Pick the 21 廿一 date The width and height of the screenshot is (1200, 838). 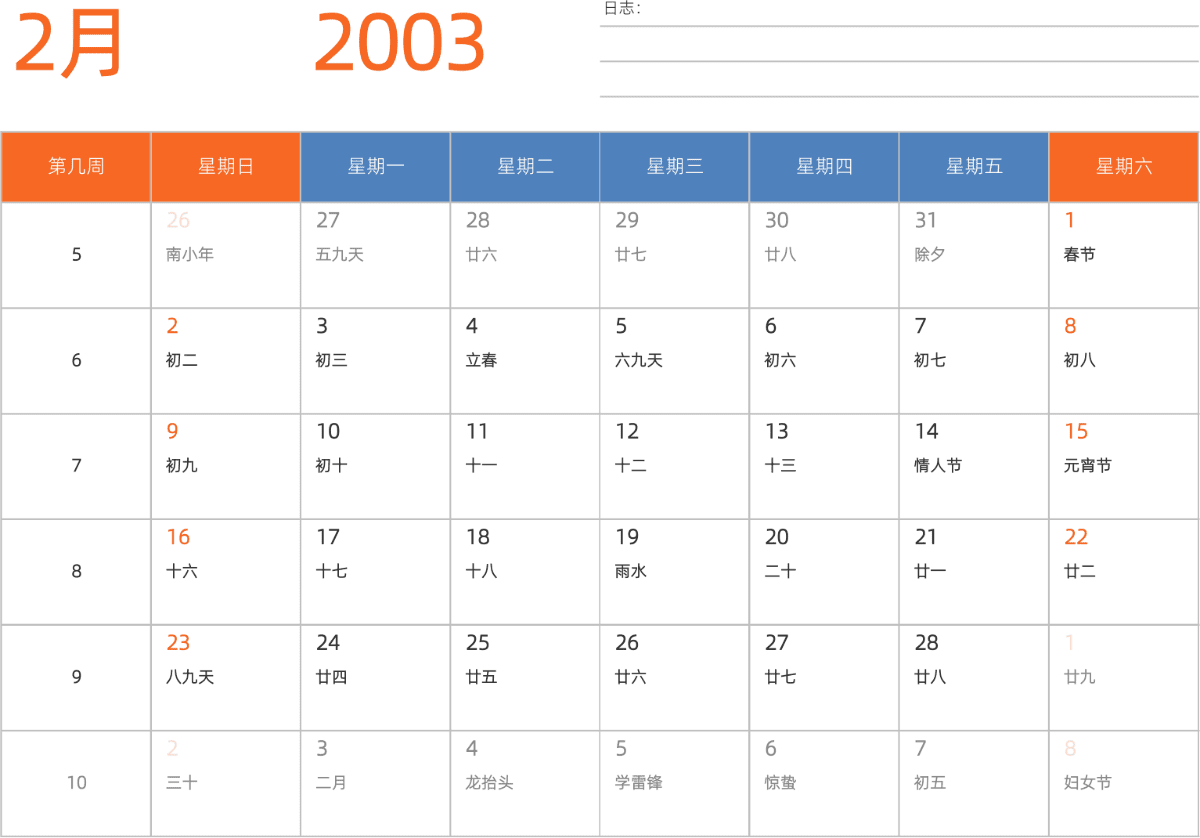pos(974,572)
